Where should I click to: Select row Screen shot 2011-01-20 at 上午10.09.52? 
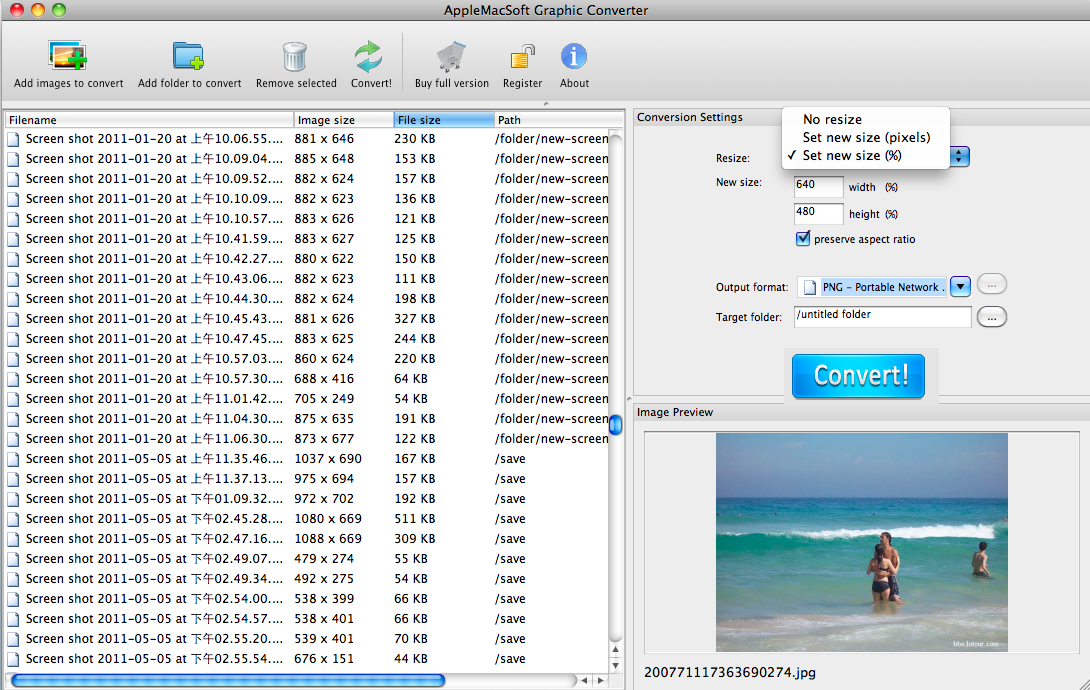tap(307, 179)
